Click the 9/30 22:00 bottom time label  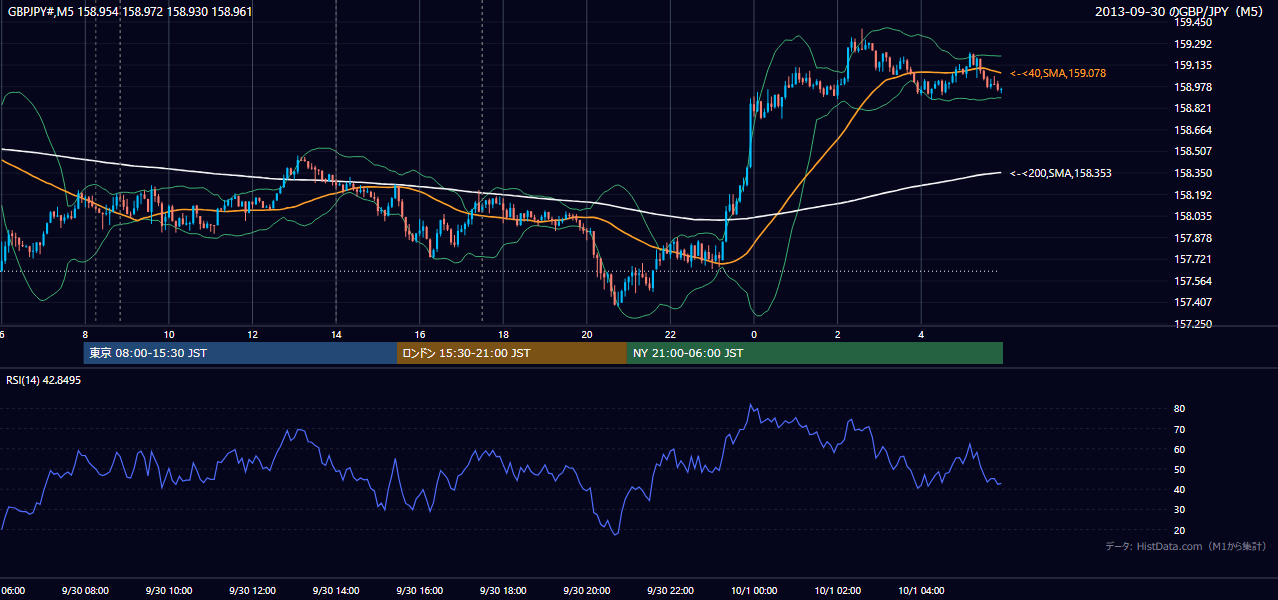670,591
